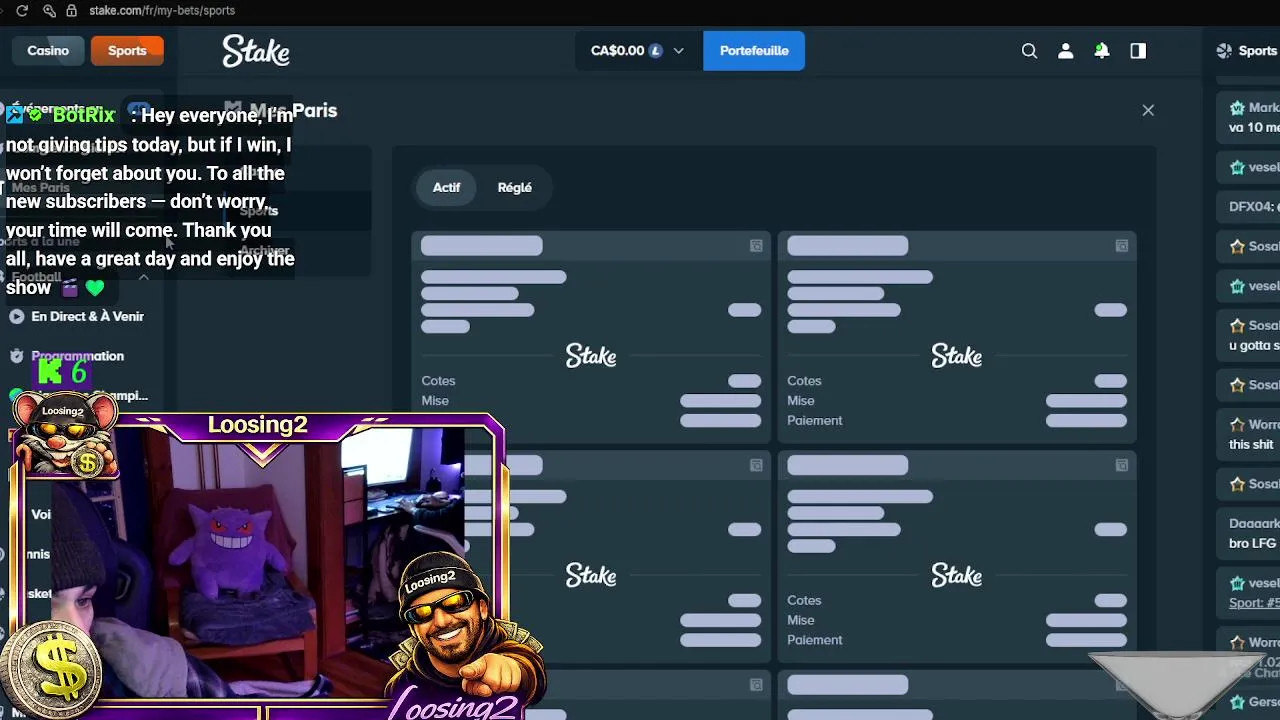This screenshot has width=1280, height=720.
Task: Open slip icon on second-row right bet card
Action: point(1122,465)
